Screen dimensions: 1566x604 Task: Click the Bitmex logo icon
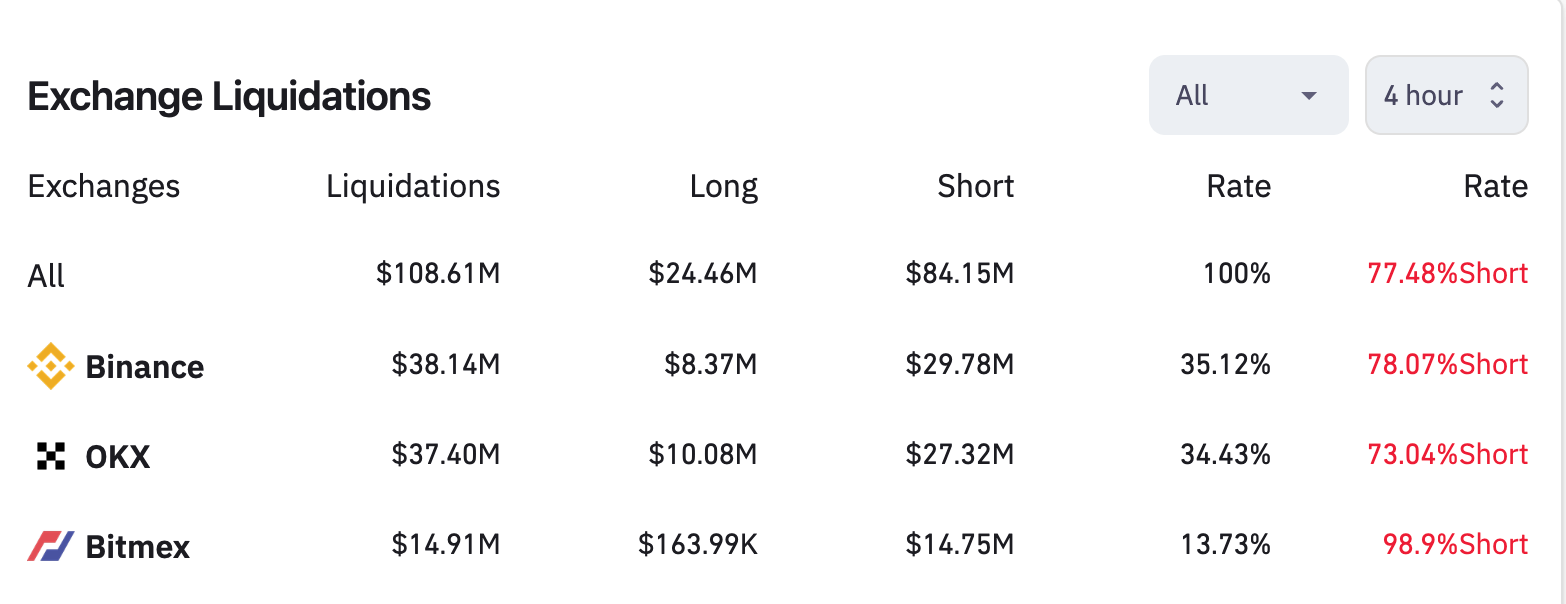(50, 546)
